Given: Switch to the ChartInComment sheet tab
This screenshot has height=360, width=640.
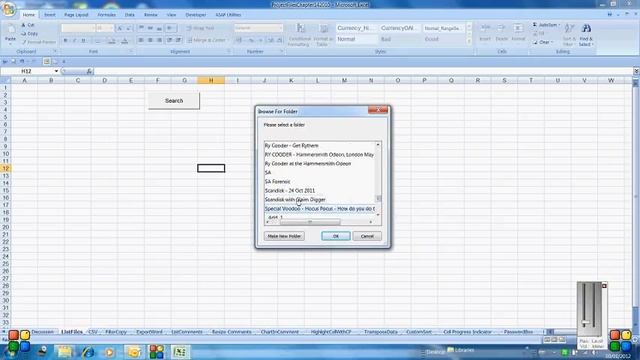Looking at the screenshot, I should 280,332.
